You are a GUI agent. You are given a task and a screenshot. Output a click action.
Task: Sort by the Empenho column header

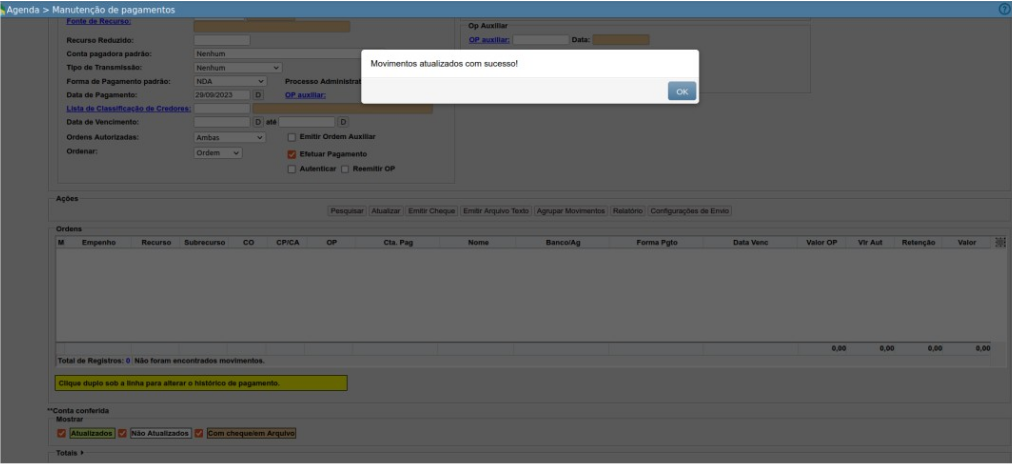[99, 243]
